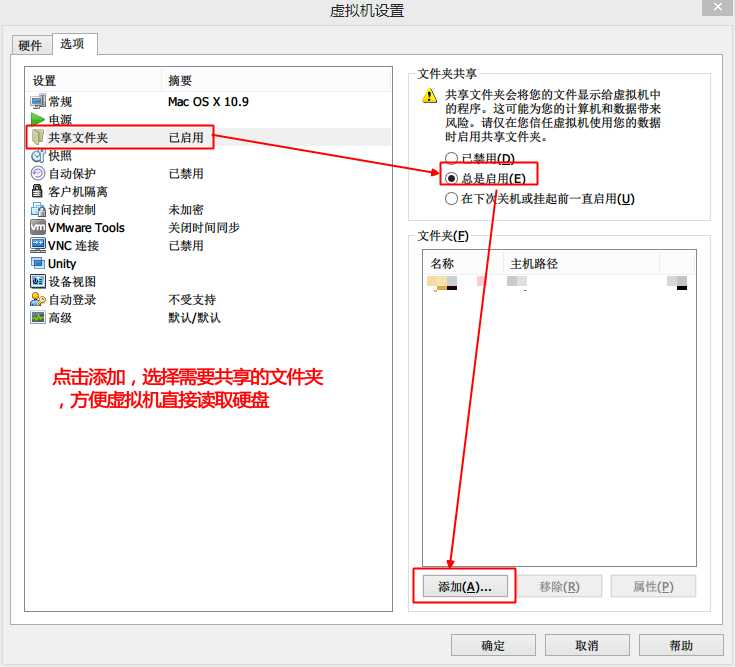Select the 电源 settings row label

[60, 120]
